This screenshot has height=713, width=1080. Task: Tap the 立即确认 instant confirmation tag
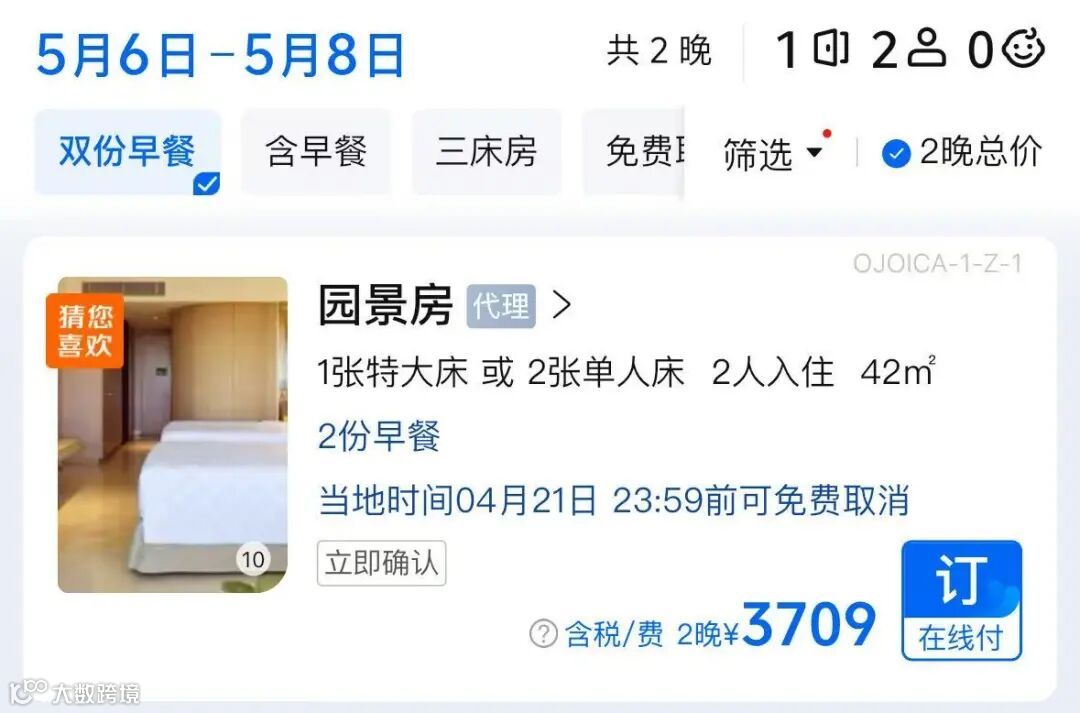point(382,564)
